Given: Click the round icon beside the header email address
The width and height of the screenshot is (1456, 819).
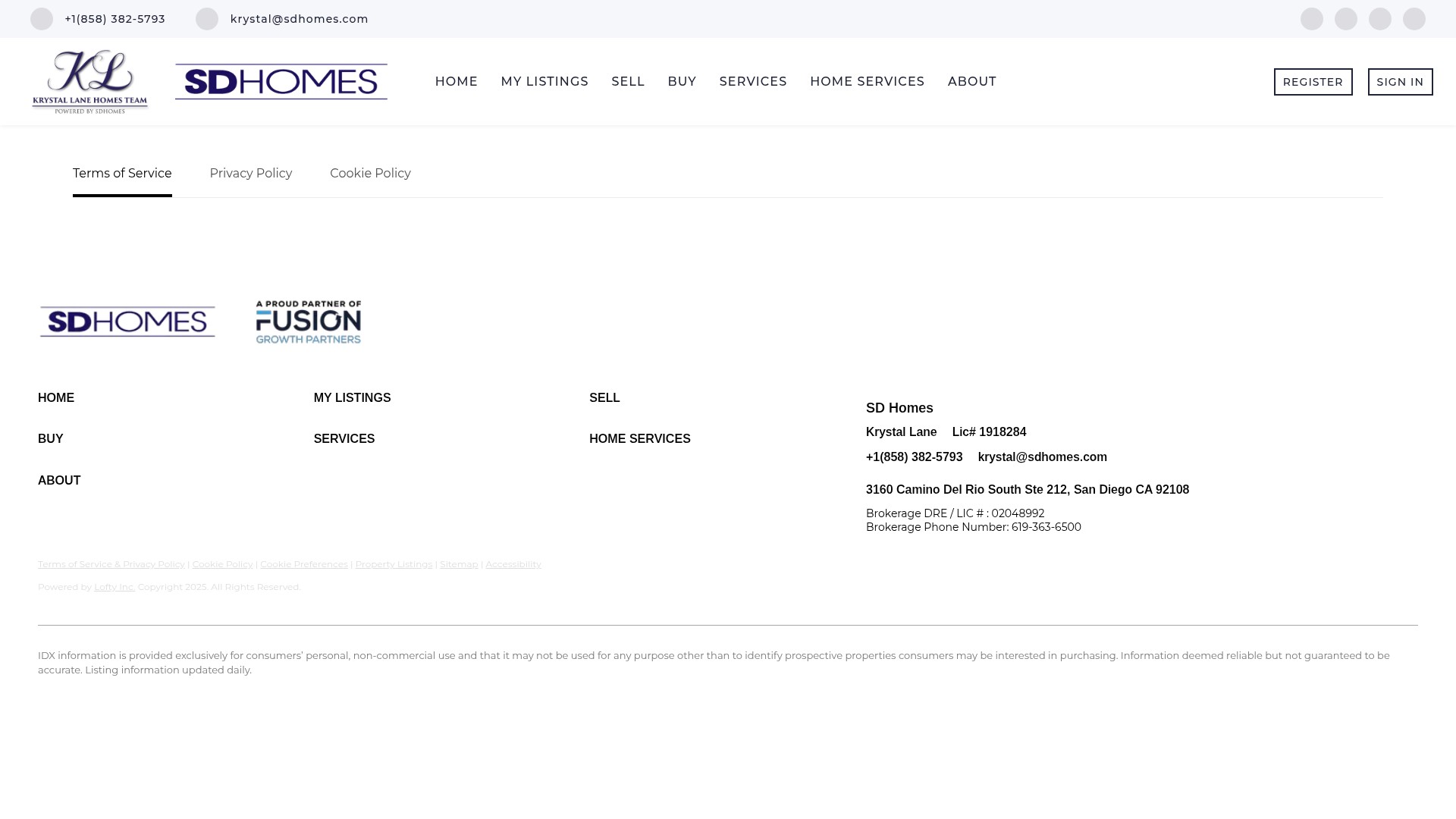Looking at the screenshot, I should pos(207,19).
